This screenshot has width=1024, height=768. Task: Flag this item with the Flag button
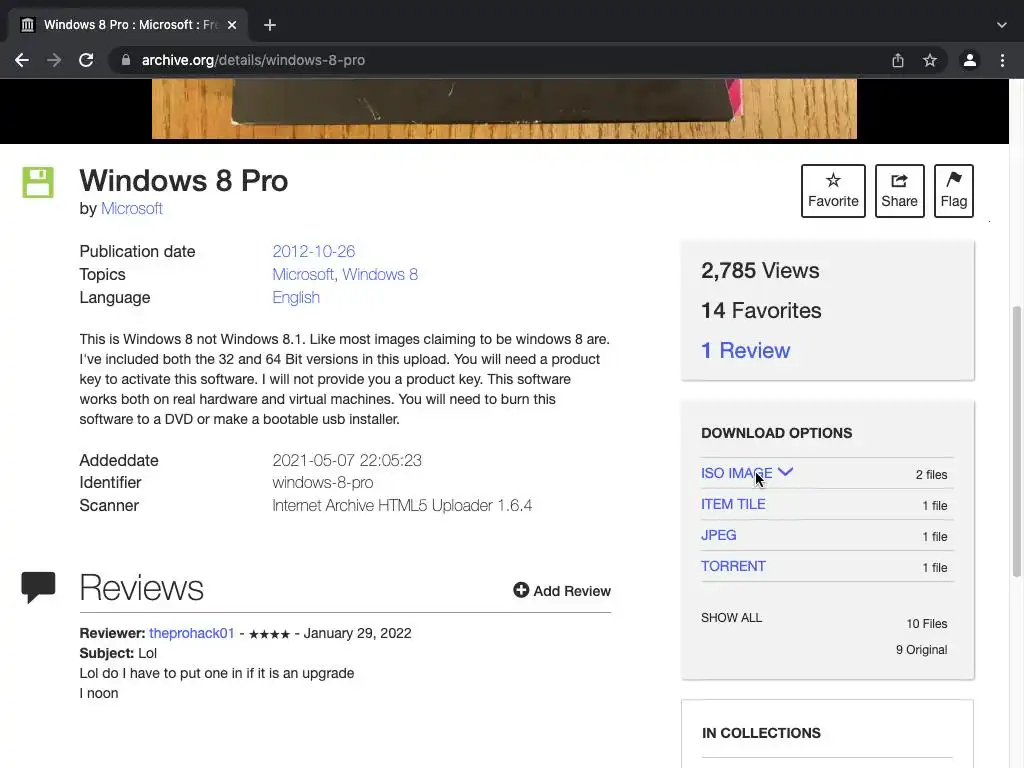click(953, 191)
